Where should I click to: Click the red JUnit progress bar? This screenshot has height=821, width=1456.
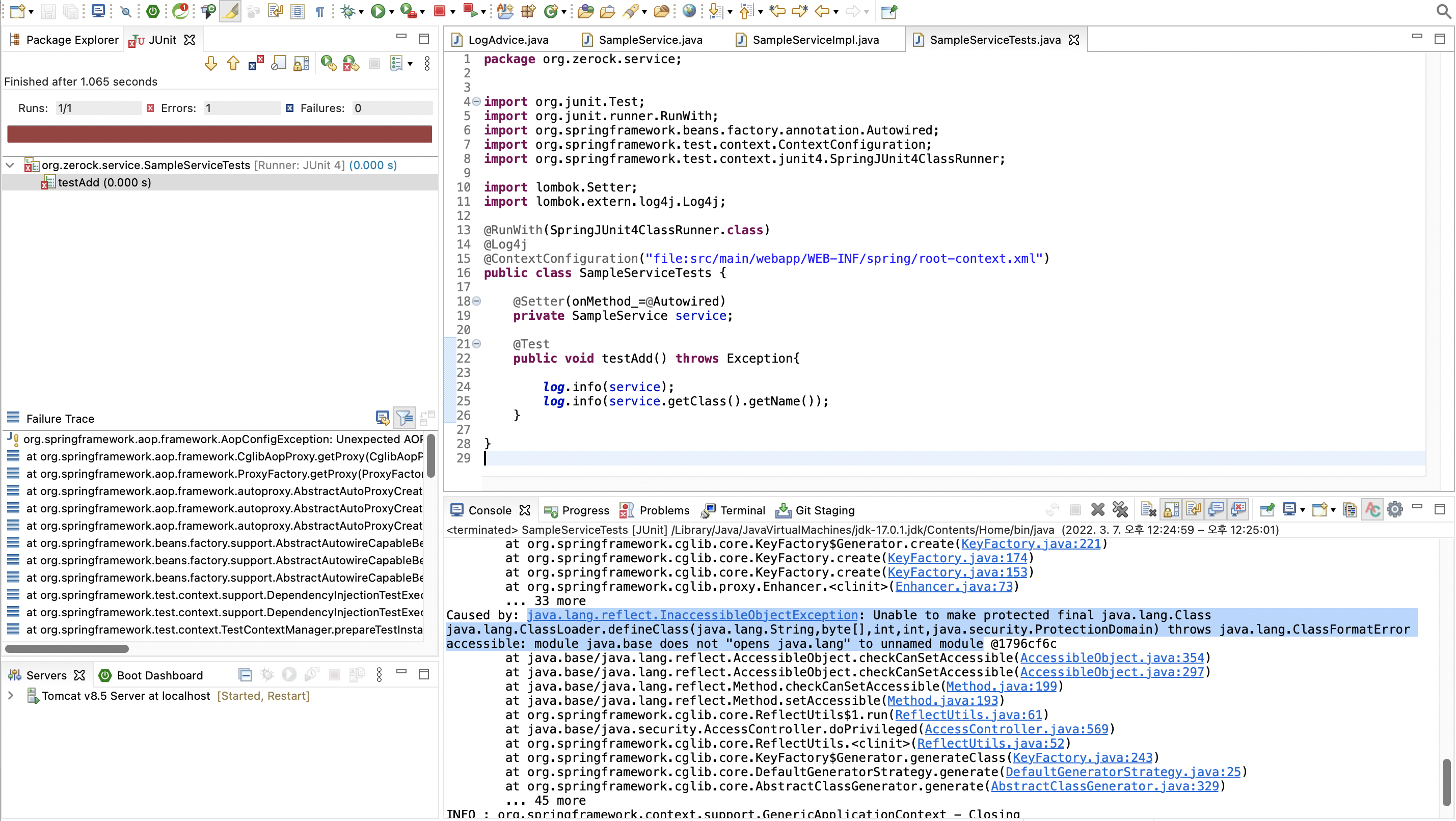click(219, 134)
